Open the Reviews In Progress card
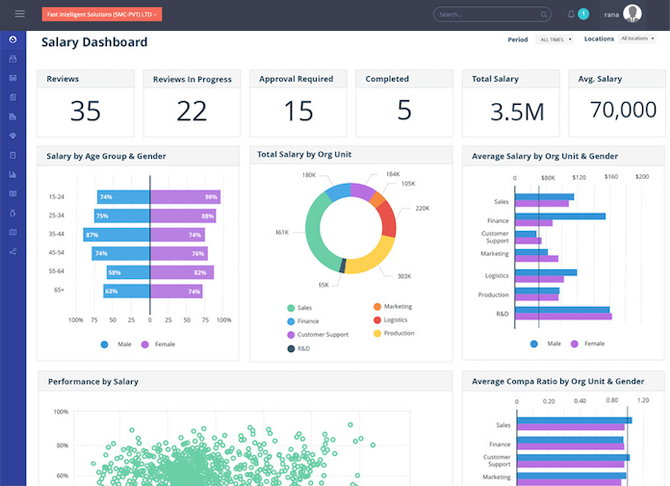This screenshot has width=670, height=486. point(191,103)
